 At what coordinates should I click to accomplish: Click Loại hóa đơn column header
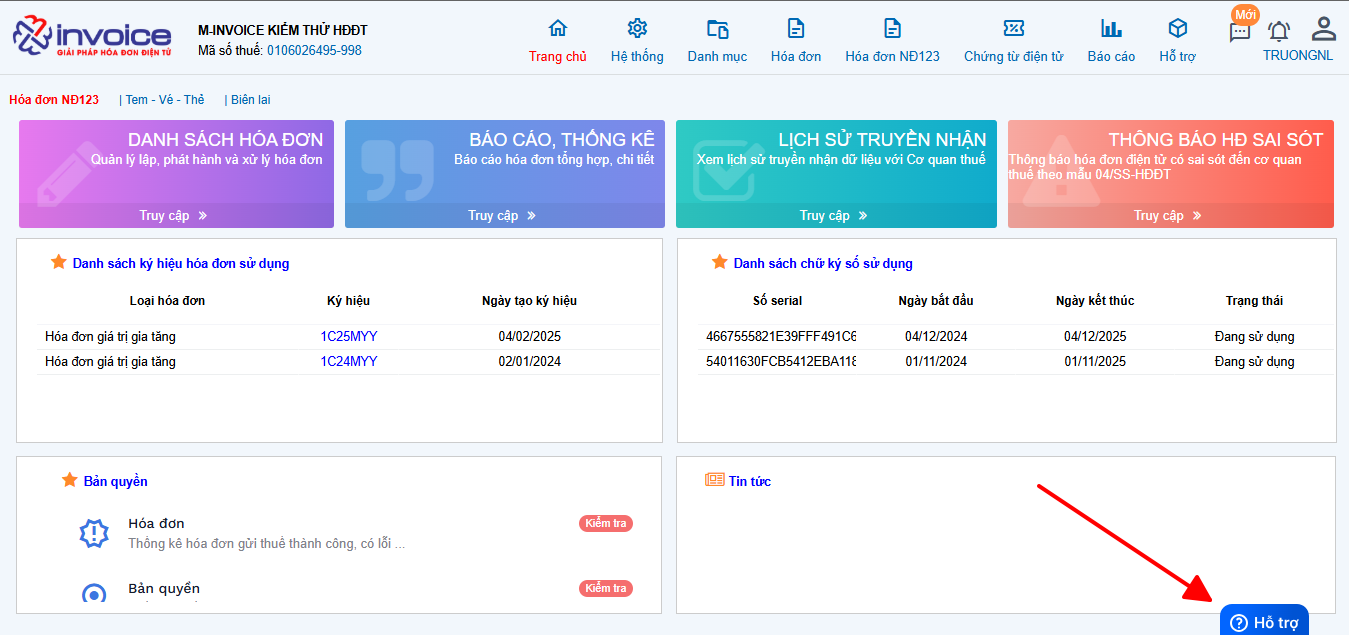[x=167, y=301]
